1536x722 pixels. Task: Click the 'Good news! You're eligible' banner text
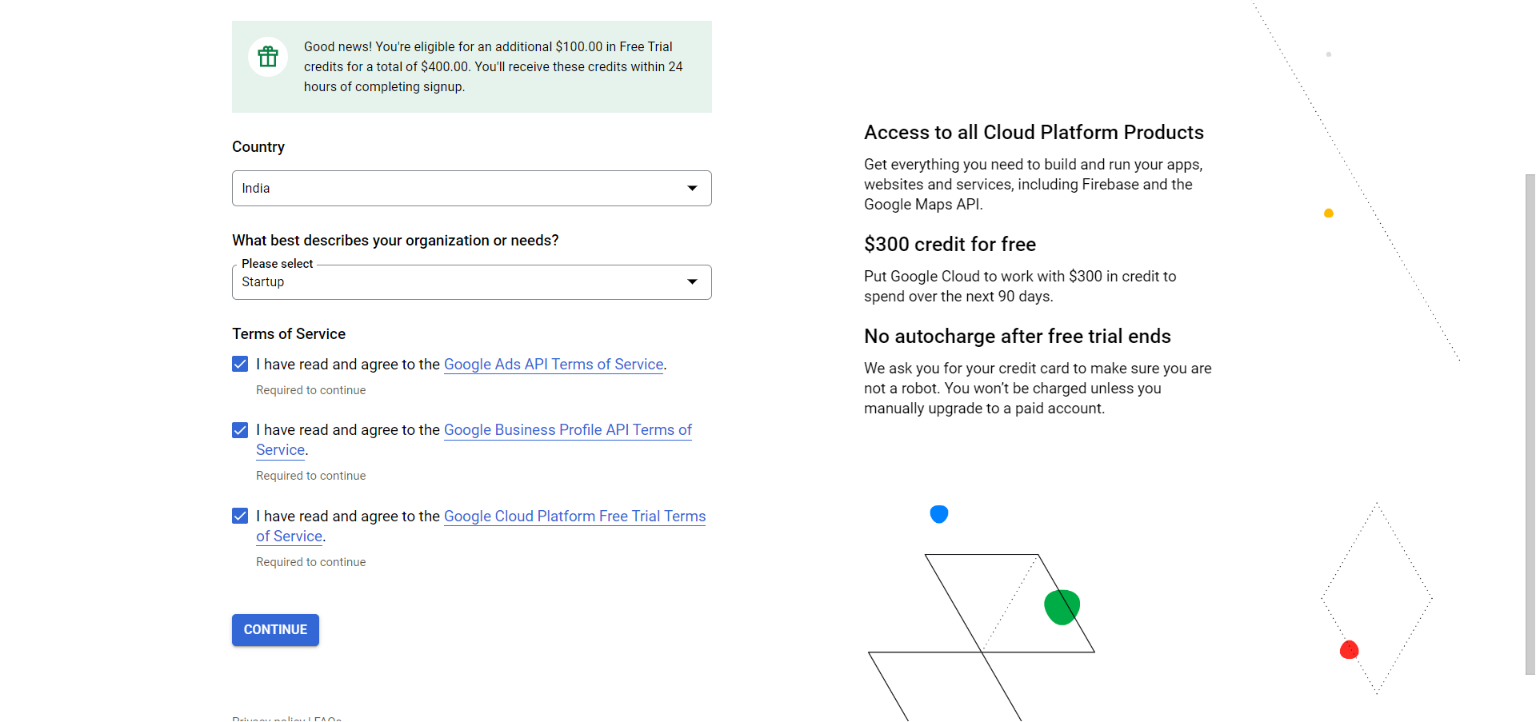click(494, 67)
